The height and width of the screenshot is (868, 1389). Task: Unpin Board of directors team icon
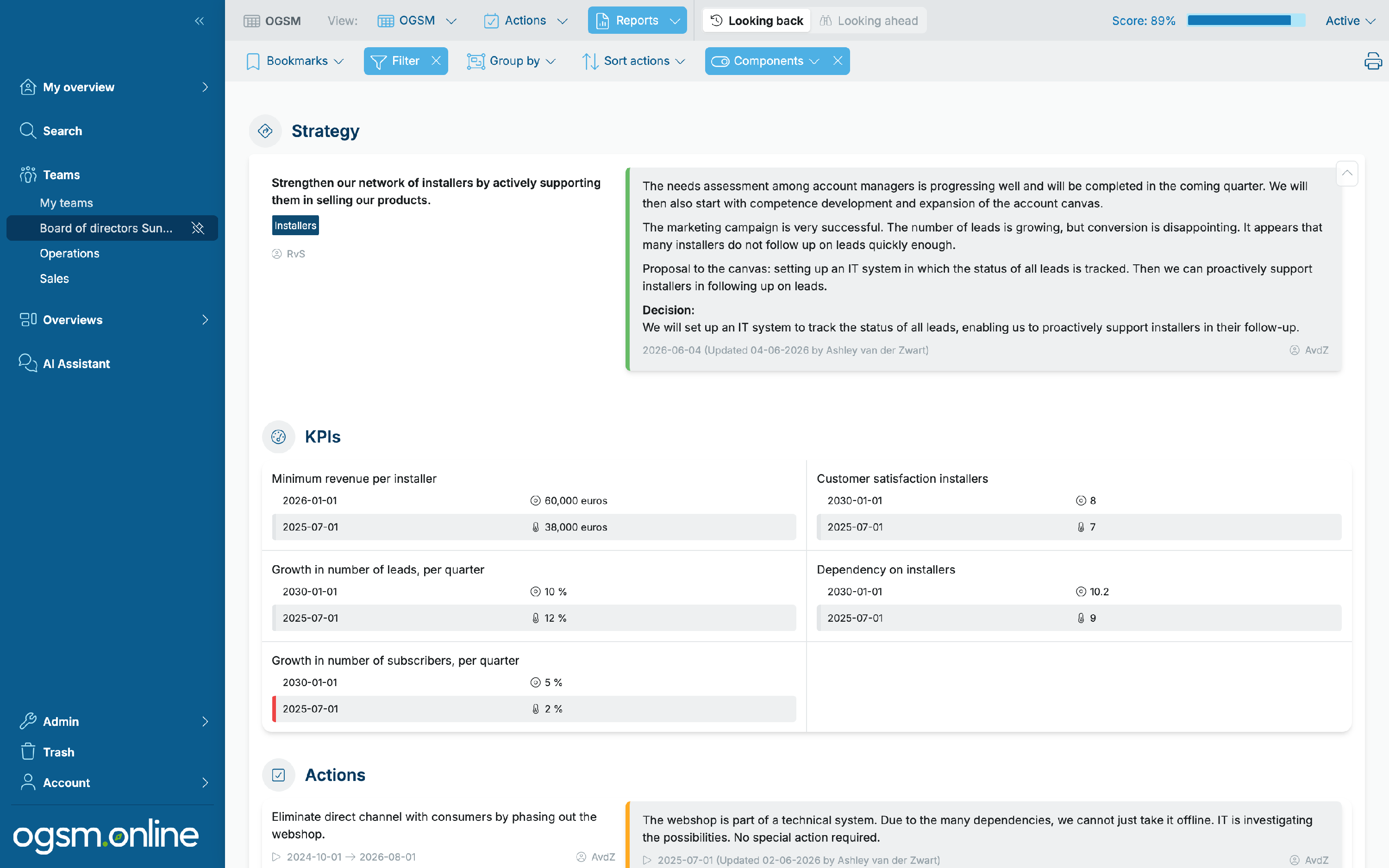coord(198,228)
